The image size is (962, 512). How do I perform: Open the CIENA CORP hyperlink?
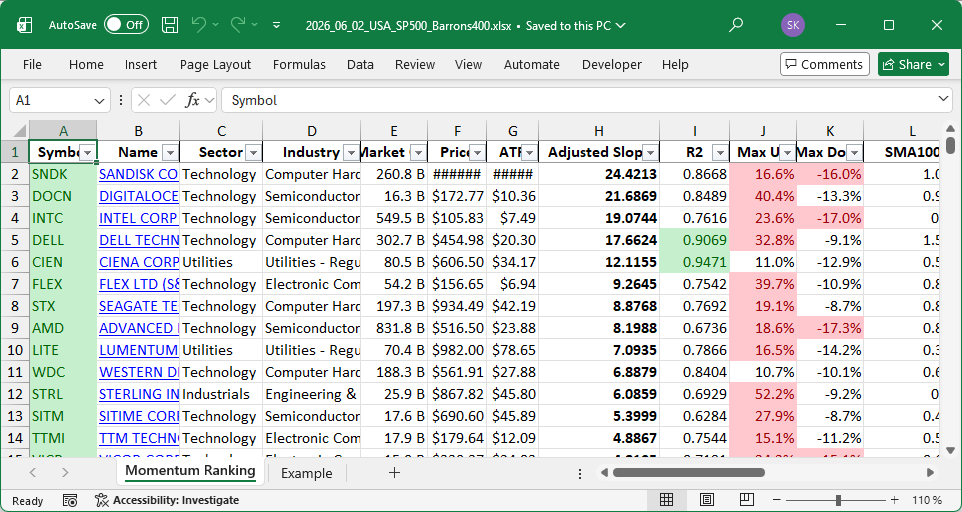point(139,262)
